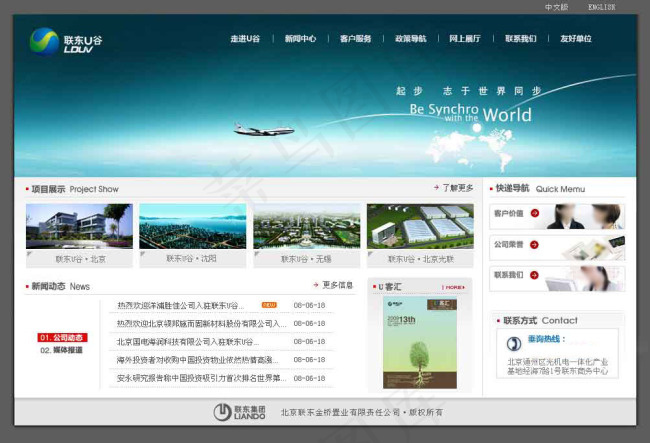Click the 联系方式 Contact heading
This screenshot has height=443, width=650.
click(x=540, y=320)
